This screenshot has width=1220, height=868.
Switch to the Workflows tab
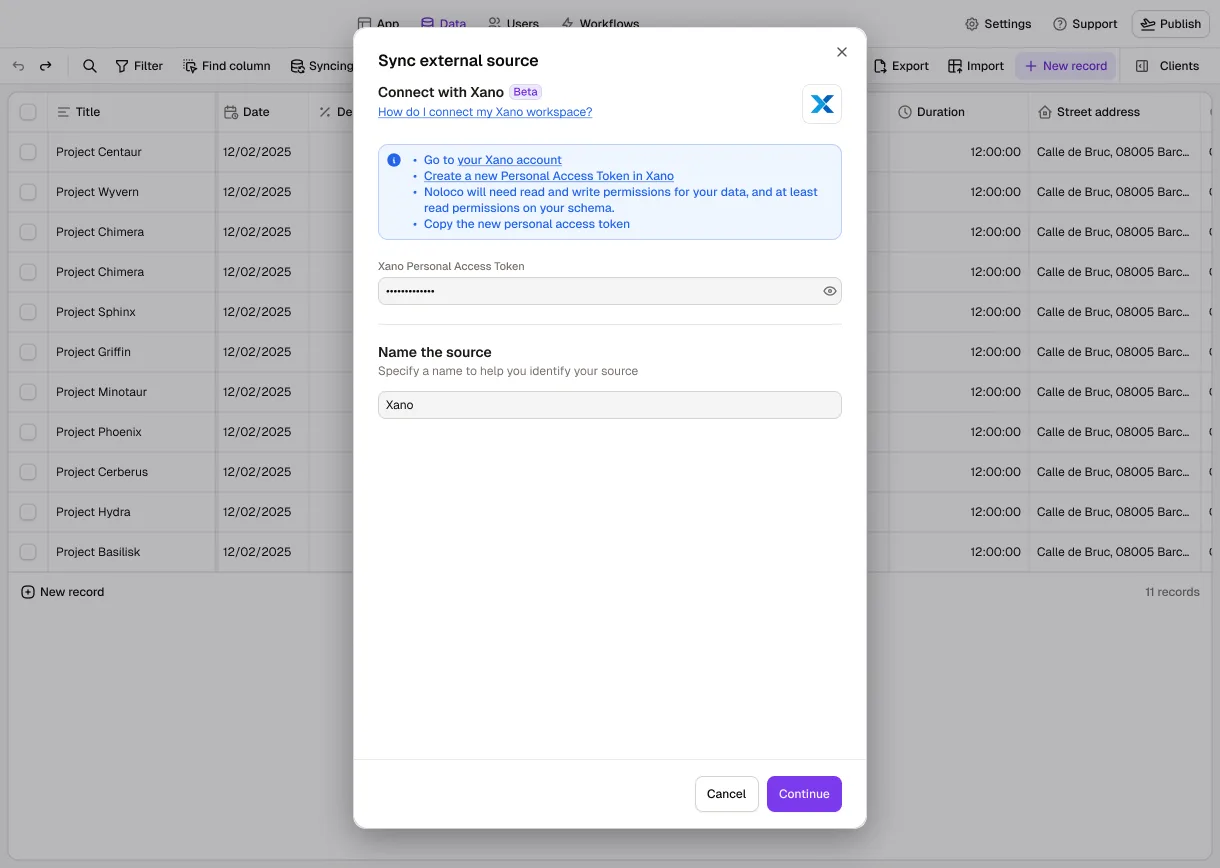pos(600,23)
